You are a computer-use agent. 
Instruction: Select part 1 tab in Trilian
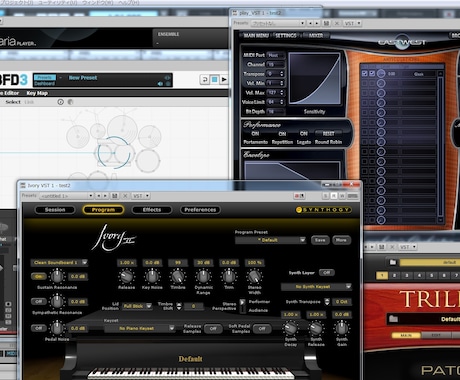pyautogui.click(x=382, y=275)
